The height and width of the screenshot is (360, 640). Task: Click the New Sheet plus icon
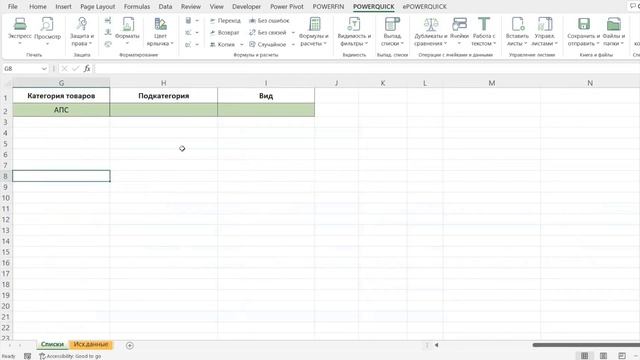click(129, 345)
